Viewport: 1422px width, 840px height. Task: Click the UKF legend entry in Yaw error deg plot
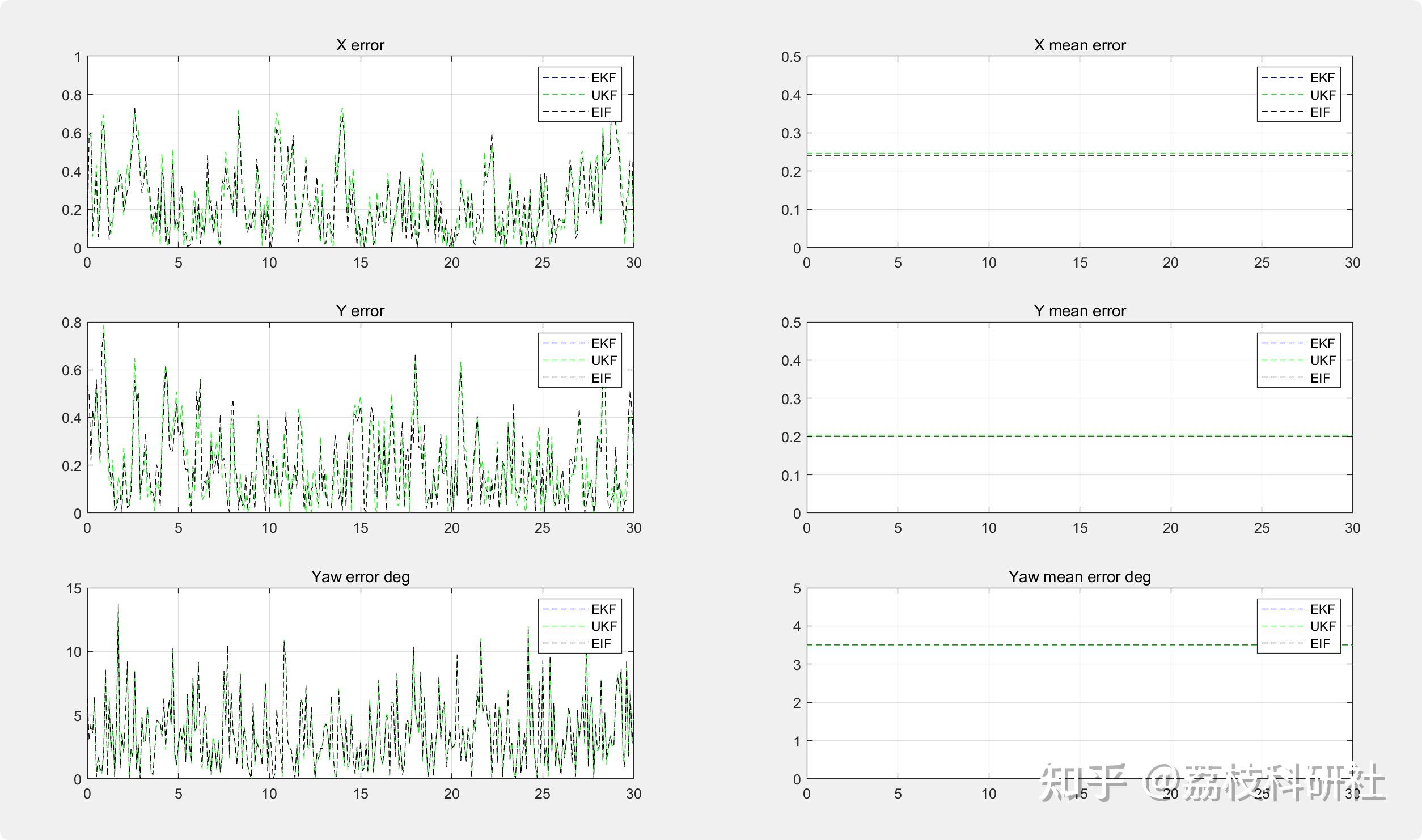pyautogui.click(x=603, y=626)
